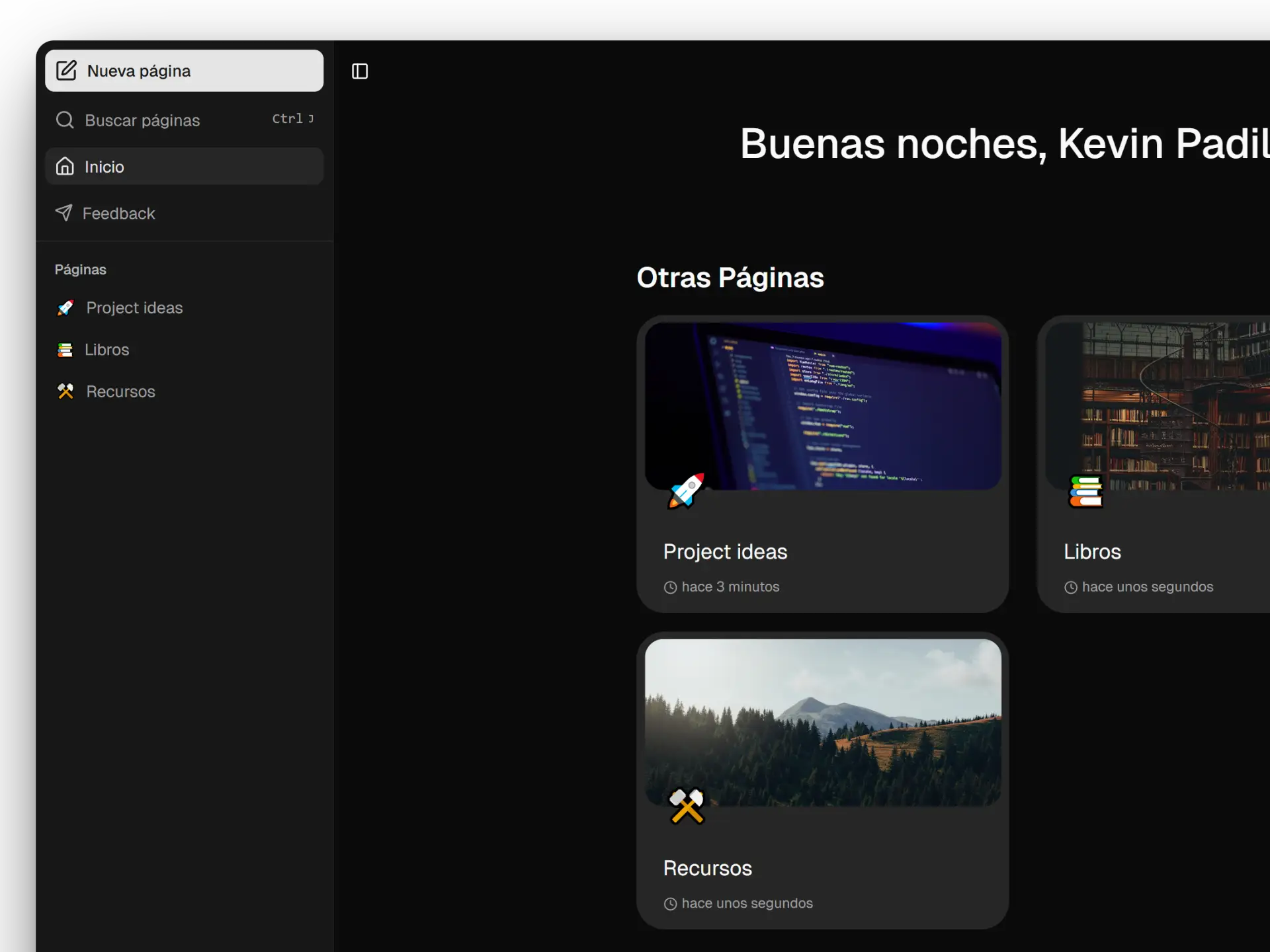Screen dimensions: 1270x952
Task: Click the books icon on Libros card
Action: 1085,491
